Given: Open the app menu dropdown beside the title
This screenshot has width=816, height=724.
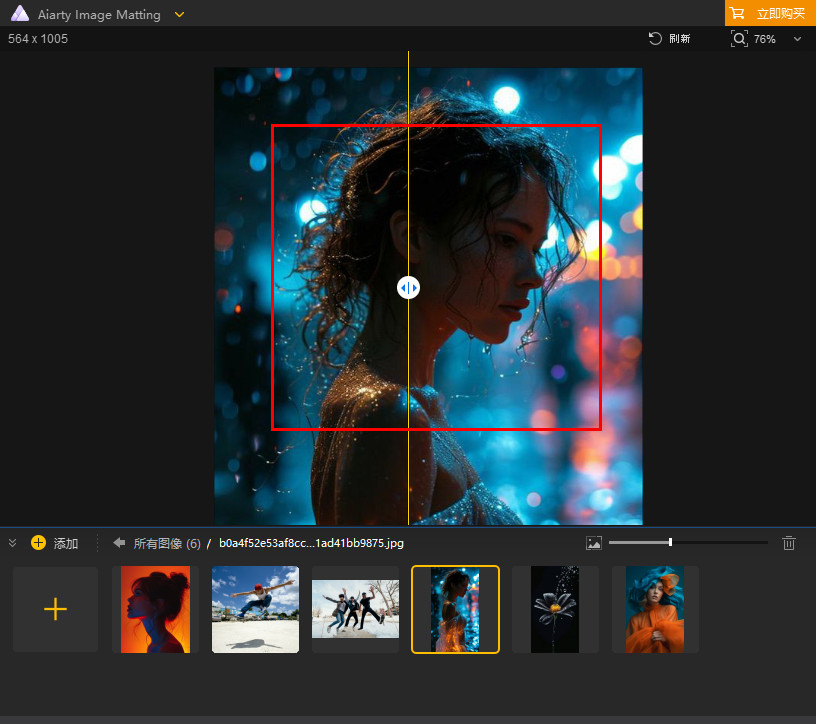Looking at the screenshot, I should point(179,15).
